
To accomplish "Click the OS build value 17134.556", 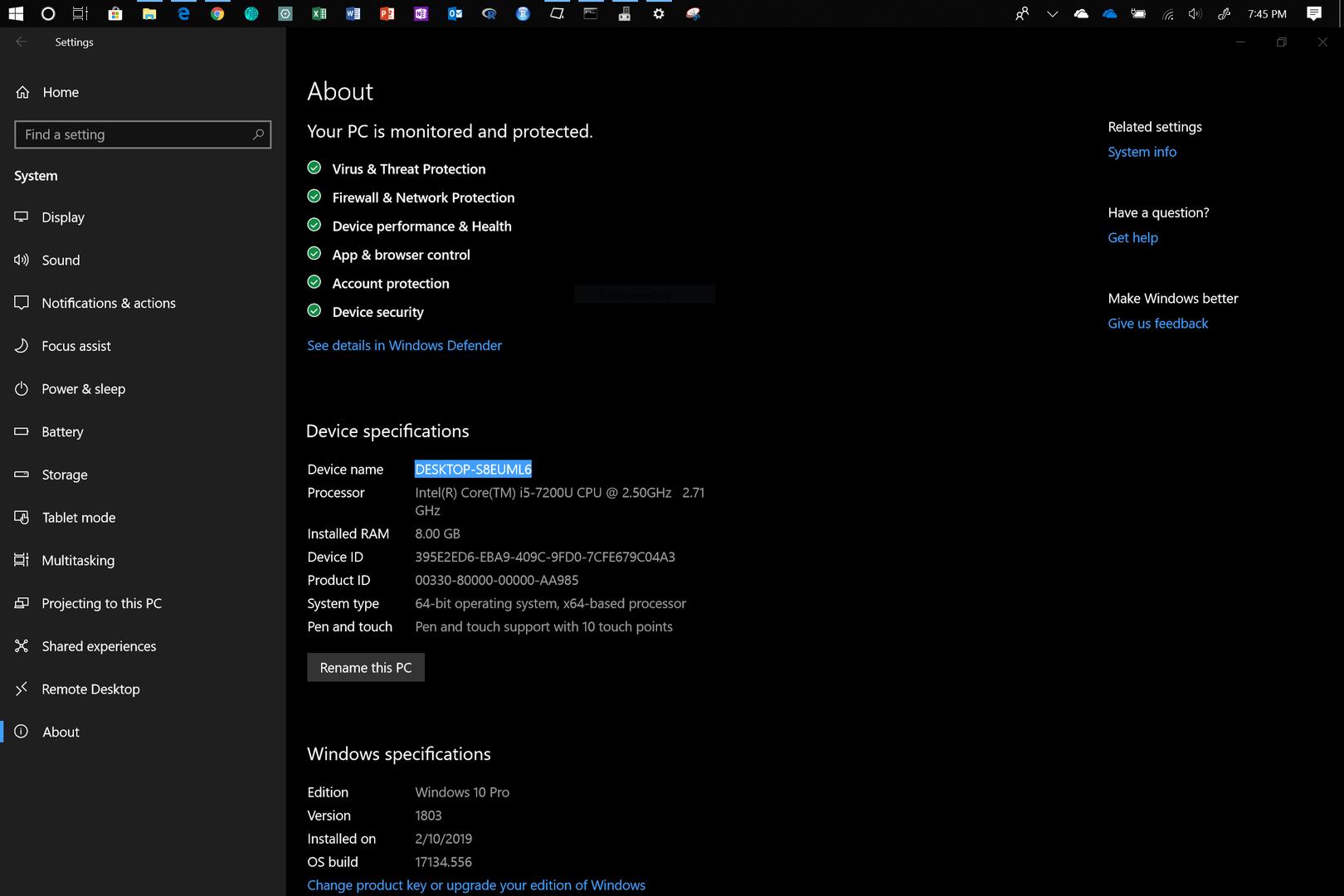I will [x=443, y=862].
